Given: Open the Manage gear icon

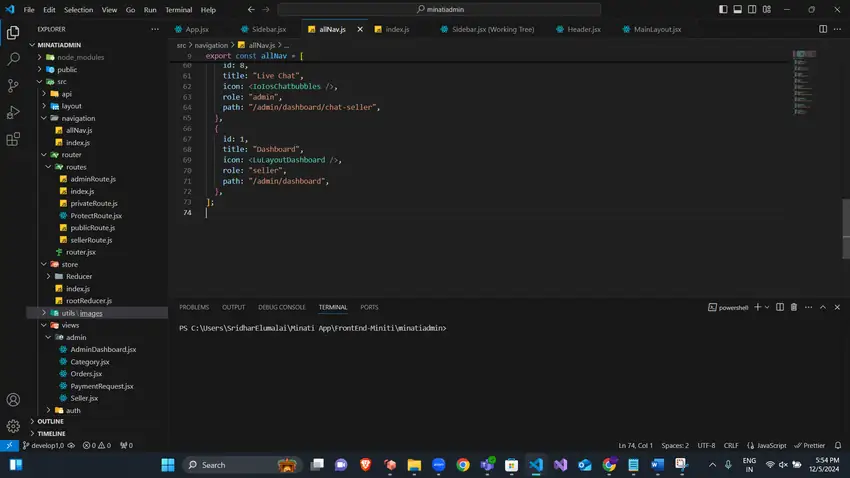Looking at the screenshot, I should [x=13, y=427].
